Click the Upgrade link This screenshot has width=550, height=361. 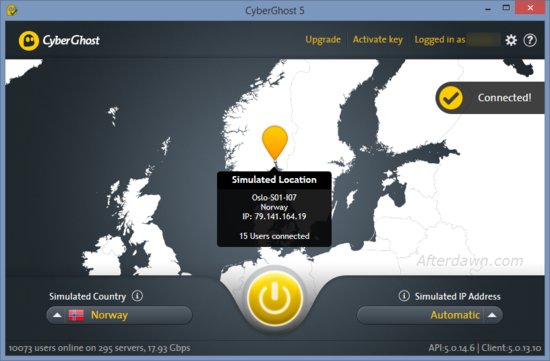[x=323, y=40]
